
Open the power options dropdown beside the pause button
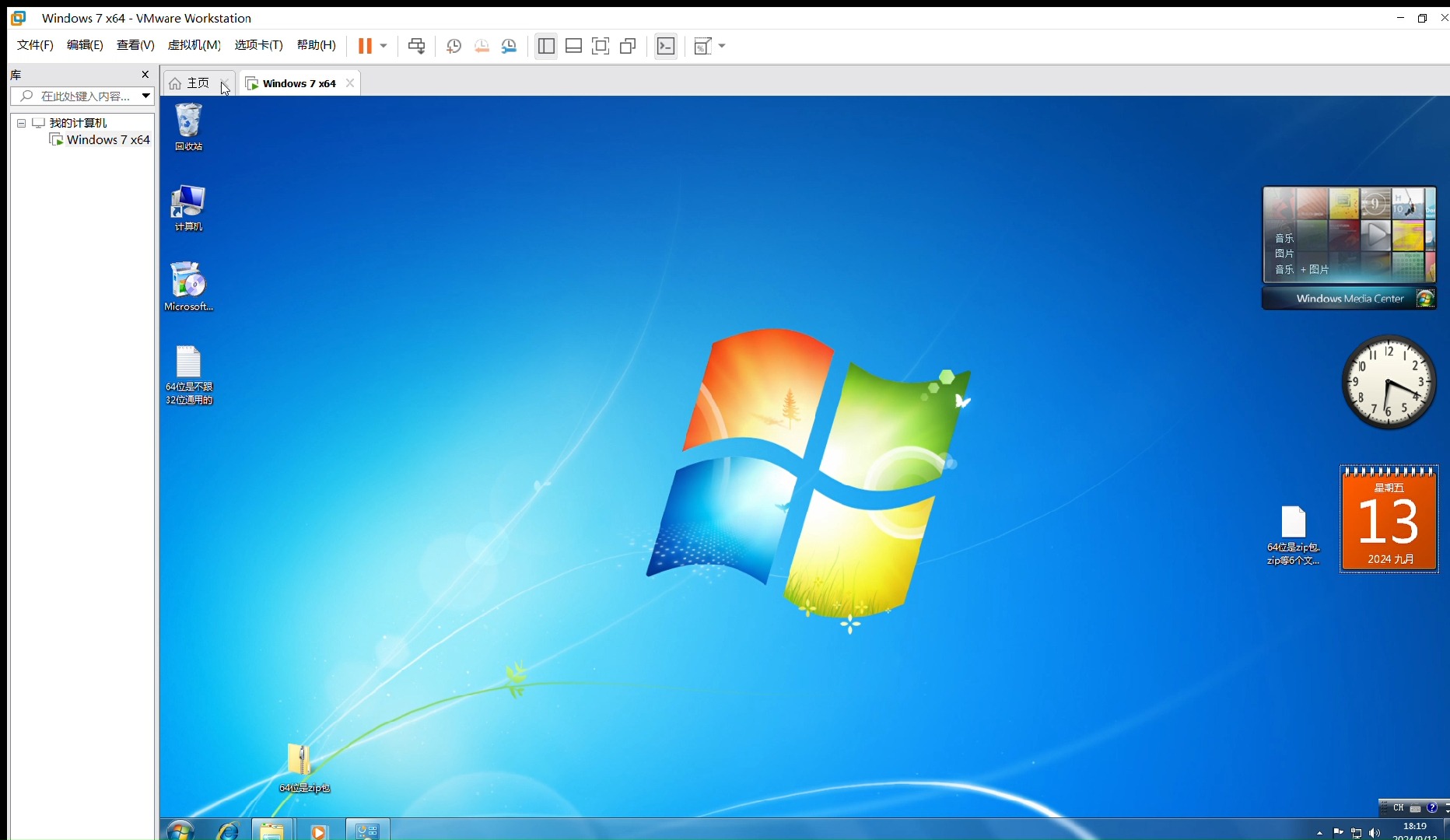click(x=384, y=46)
